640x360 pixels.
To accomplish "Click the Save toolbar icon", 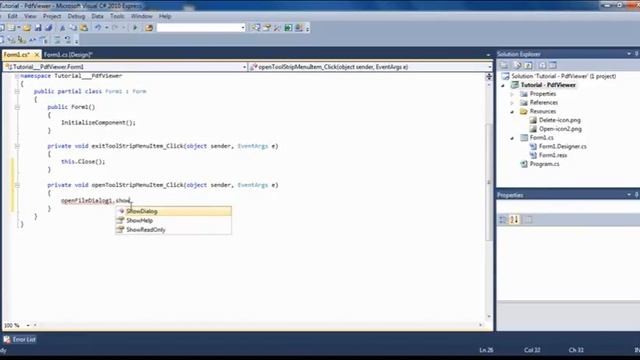I will pos(38,28).
